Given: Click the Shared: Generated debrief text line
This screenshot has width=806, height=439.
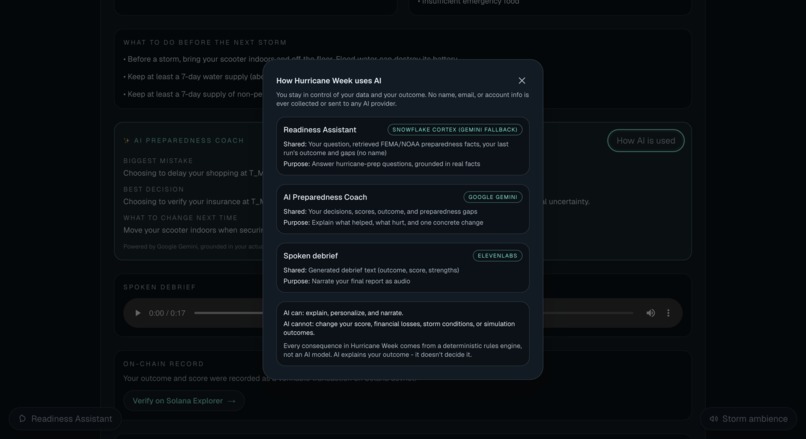Looking at the screenshot, I should point(371,270).
